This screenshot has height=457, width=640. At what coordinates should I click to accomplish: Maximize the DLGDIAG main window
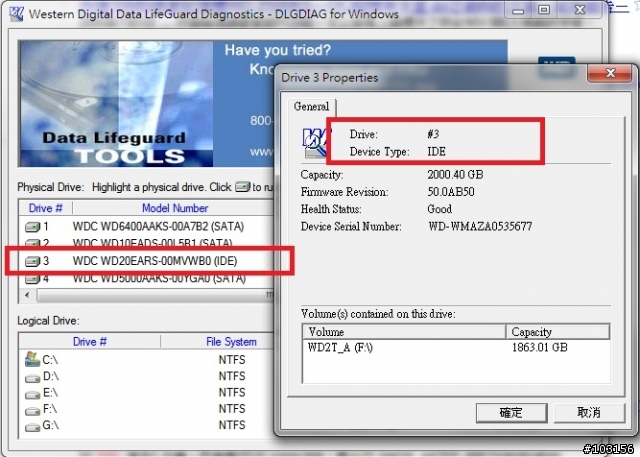544,10
